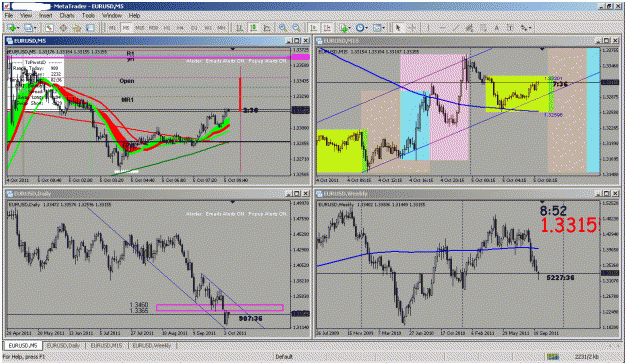Select the Text Label tool marked T
Image resolution: width=625 pixels, height=363 pixels.
(510, 27)
